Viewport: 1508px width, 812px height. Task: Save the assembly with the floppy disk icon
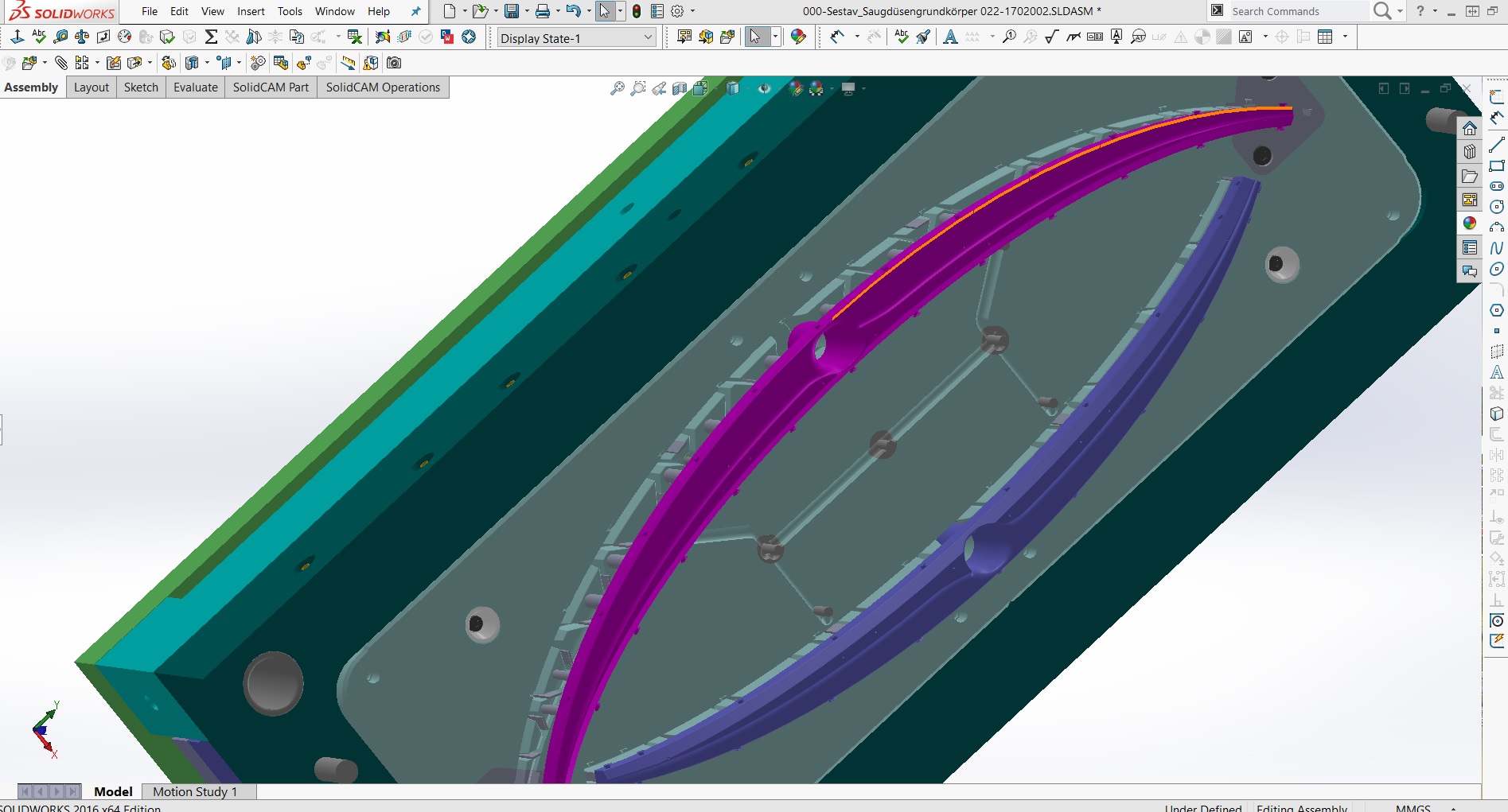click(512, 11)
